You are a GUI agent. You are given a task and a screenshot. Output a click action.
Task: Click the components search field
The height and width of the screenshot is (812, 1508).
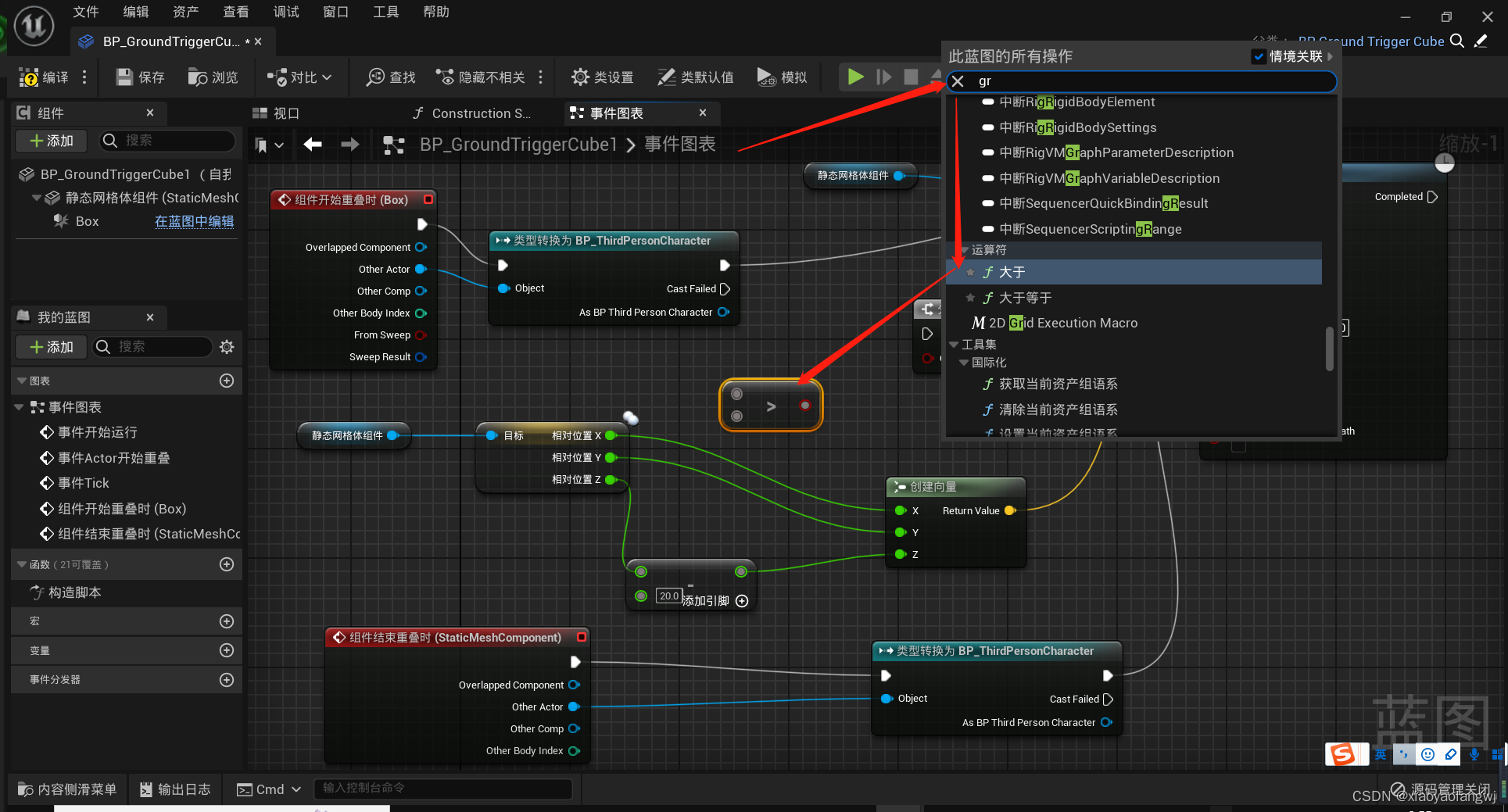168,140
